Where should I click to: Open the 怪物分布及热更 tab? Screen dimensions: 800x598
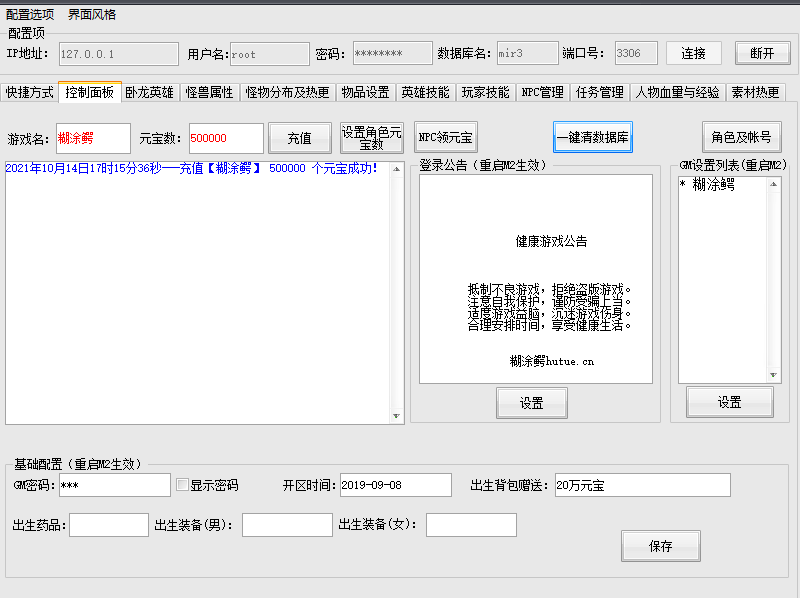click(287, 92)
